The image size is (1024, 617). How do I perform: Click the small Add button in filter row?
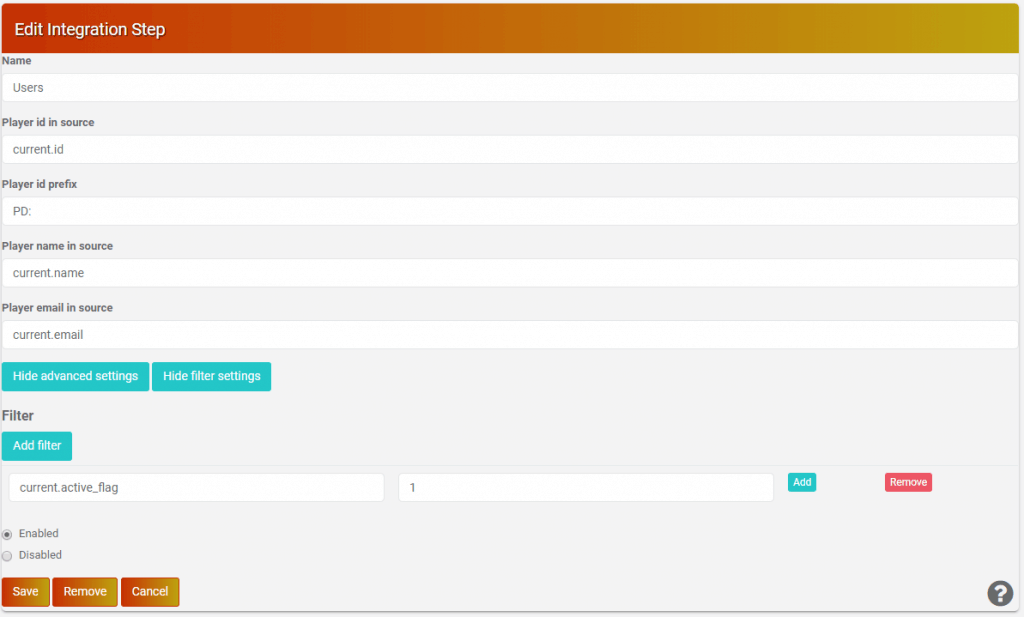(802, 483)
